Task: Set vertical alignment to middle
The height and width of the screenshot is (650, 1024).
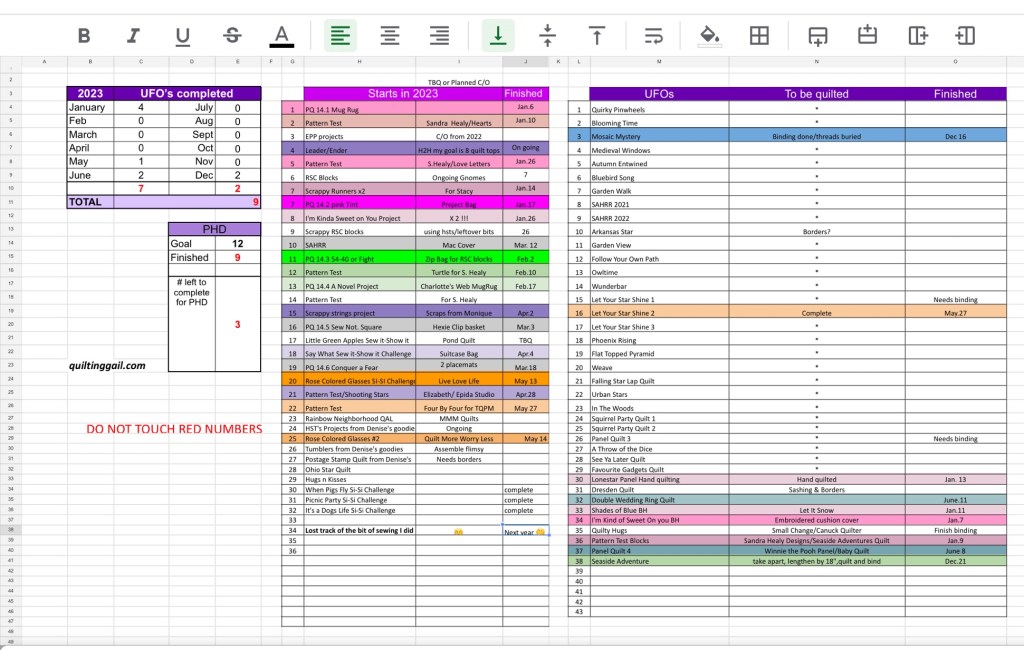Action: [x=547, y=36]
